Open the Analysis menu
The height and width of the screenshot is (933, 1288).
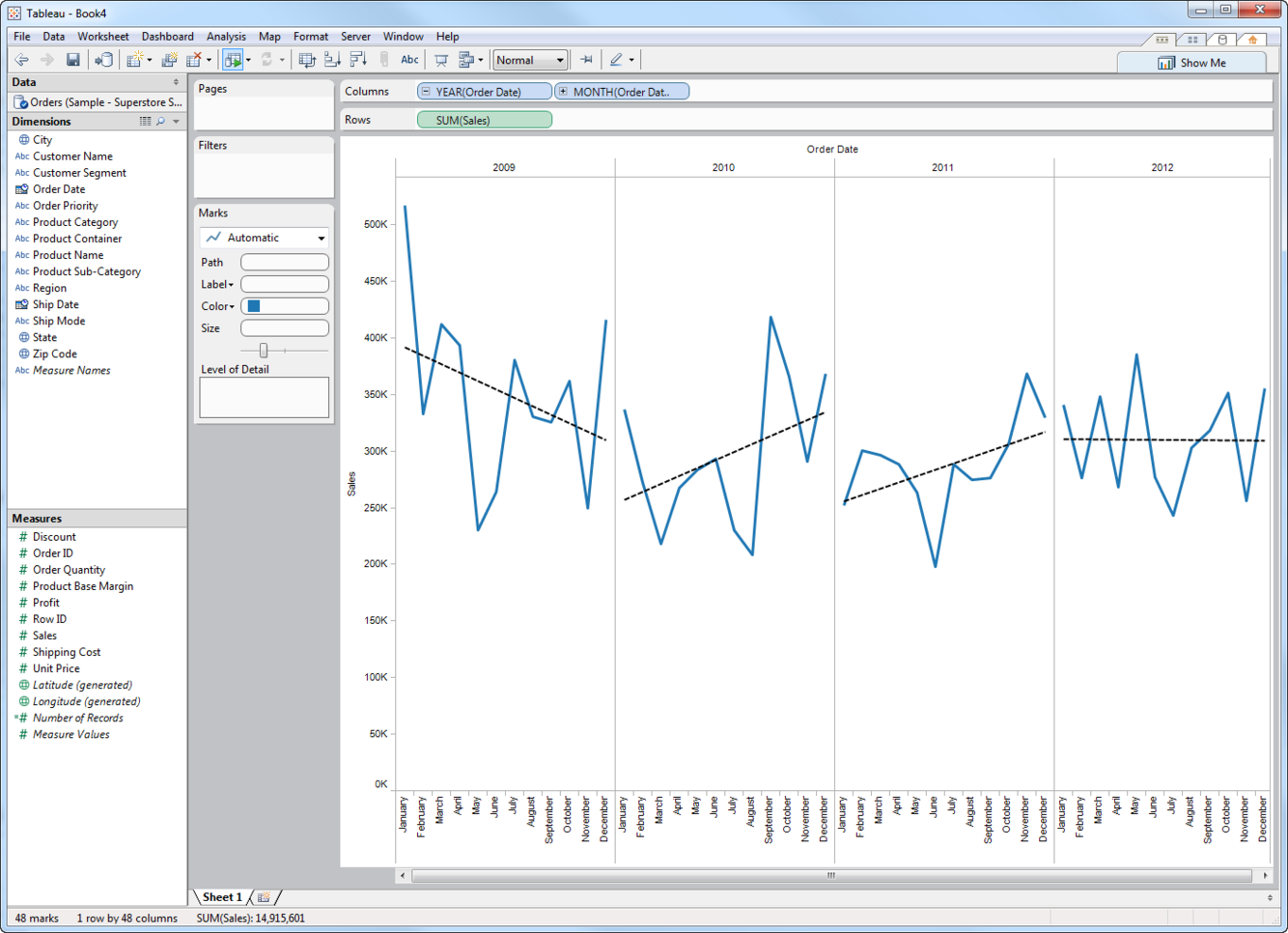(x=226, y=37)
